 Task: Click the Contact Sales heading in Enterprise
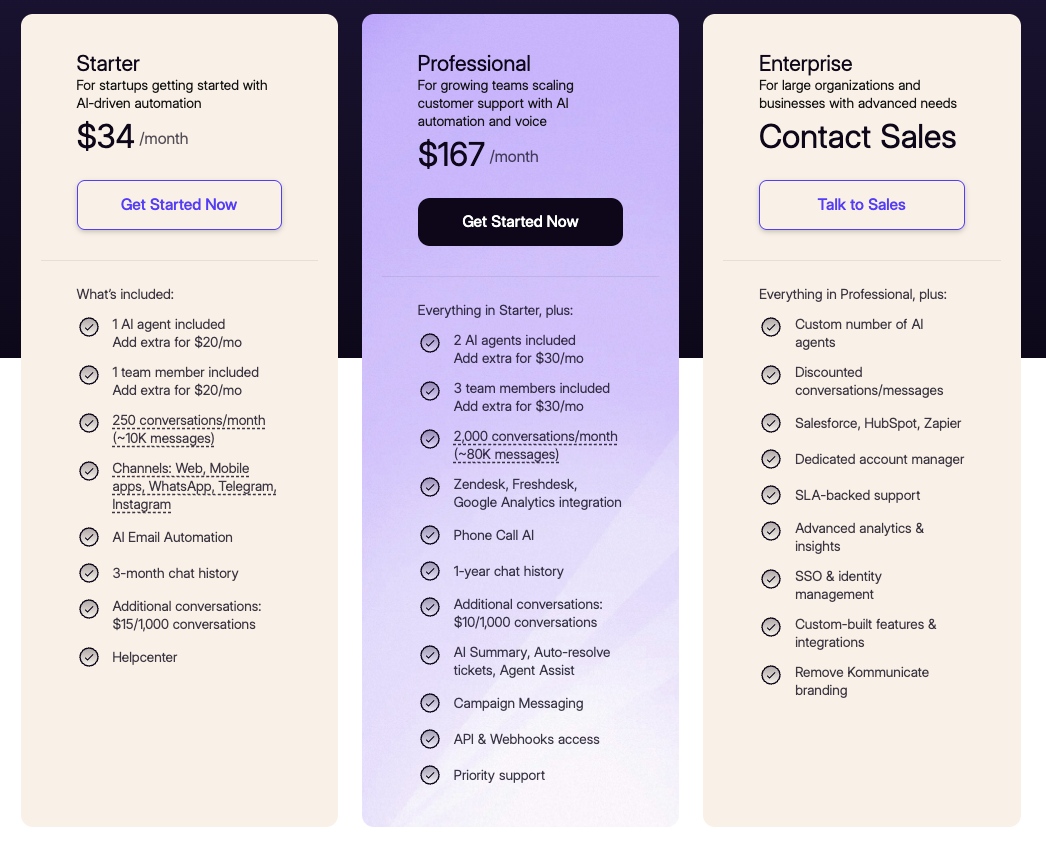point(857,137)
